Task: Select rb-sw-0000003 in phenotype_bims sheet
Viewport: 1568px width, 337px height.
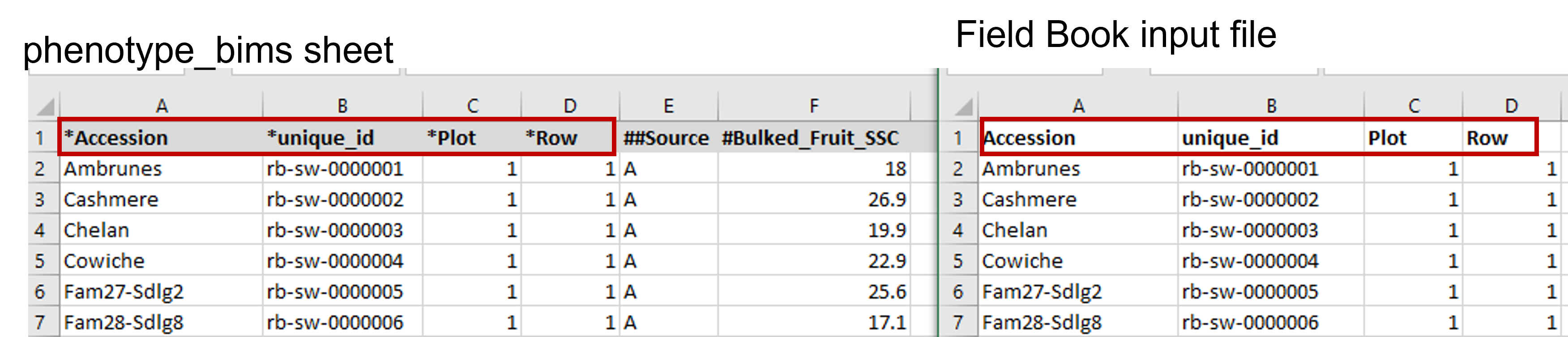Action: click(343, 230)
